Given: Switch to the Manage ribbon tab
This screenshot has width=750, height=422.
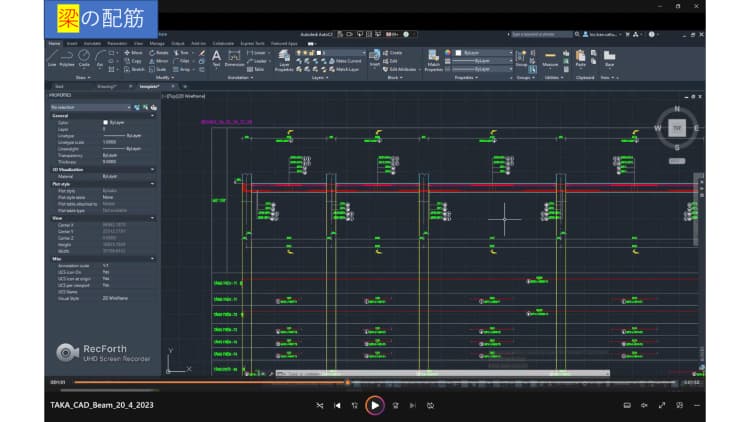Looking at the screenshot, I should point(157,44).
